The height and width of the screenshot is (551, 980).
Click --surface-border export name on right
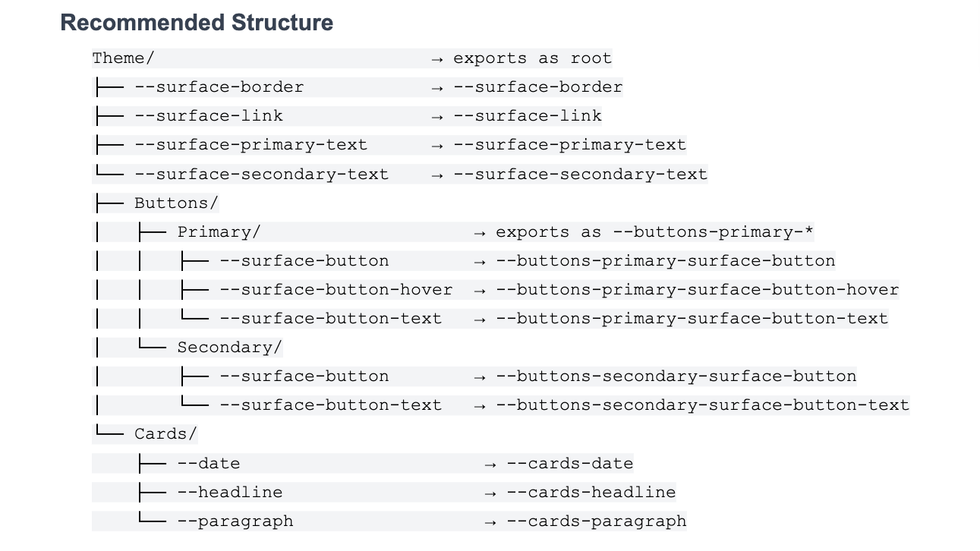point(538,87)
